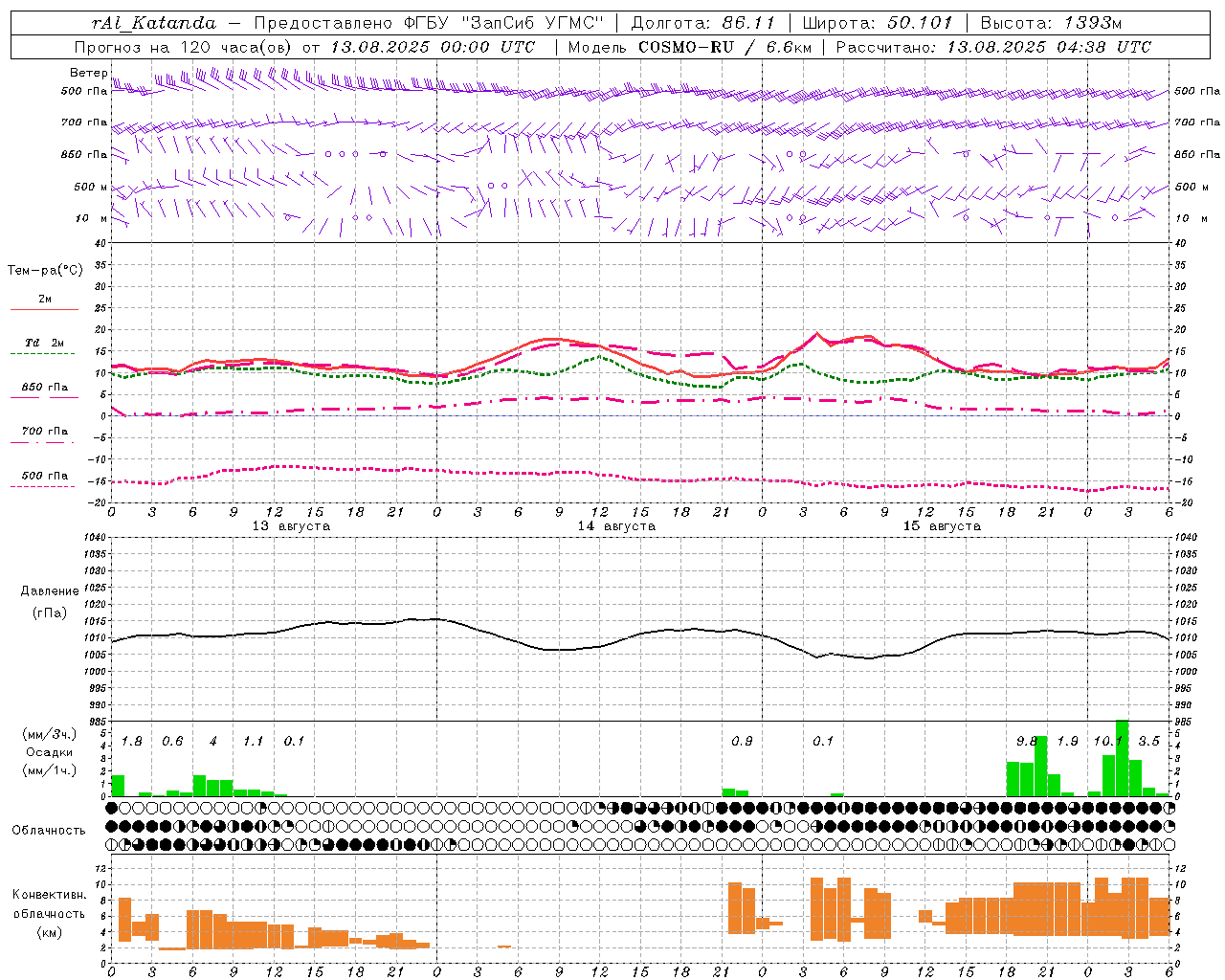
Task: Click the Ветер panel label
Action: pyautogui.click(x=88, y=73)
